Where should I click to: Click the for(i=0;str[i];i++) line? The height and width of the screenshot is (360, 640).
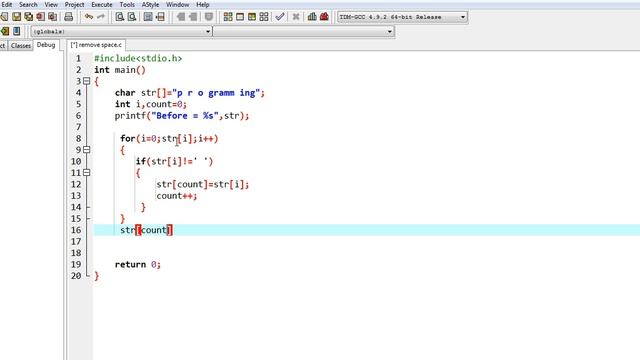(x=169, y=138)
